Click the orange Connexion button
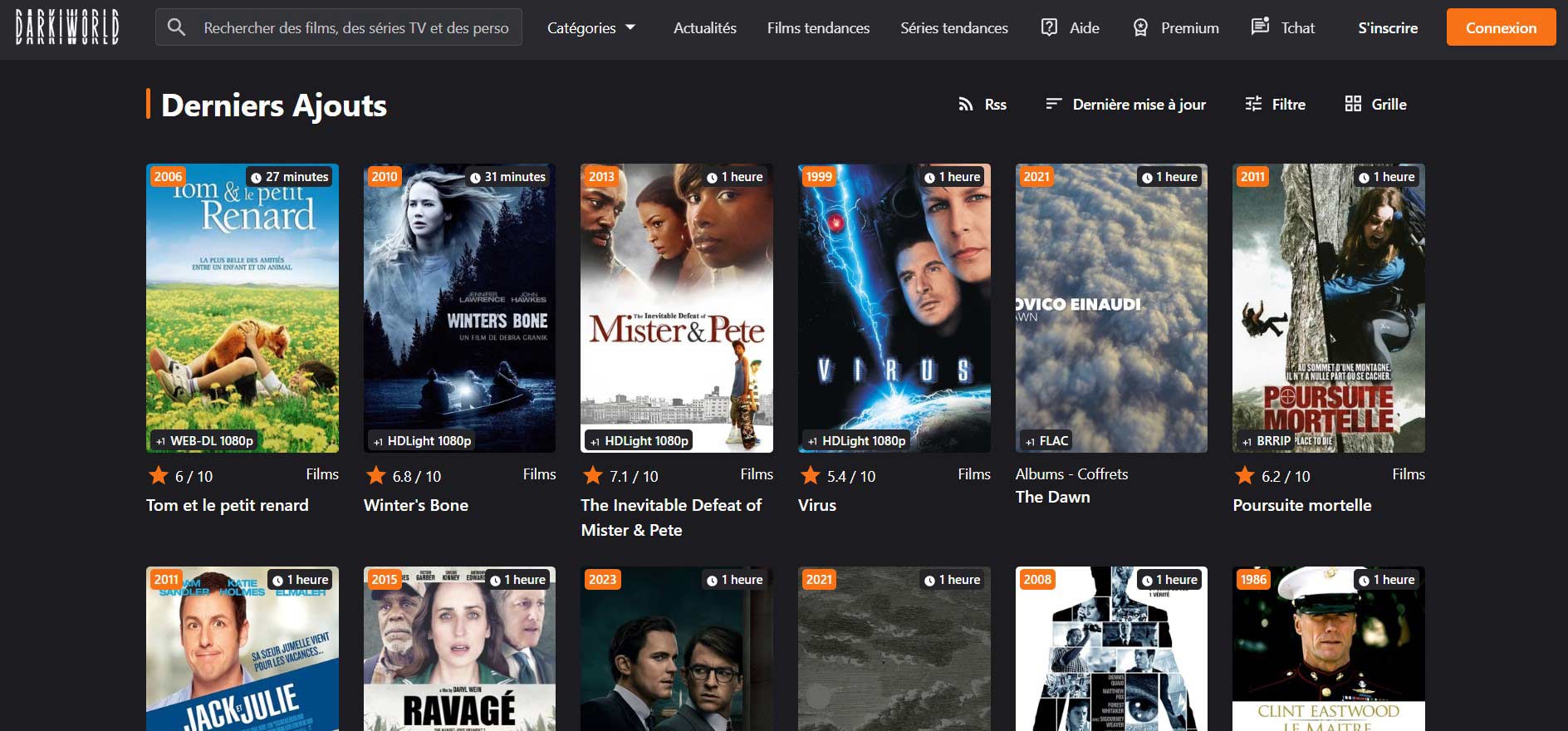 pyautogui.click(x=1501, y=27)
